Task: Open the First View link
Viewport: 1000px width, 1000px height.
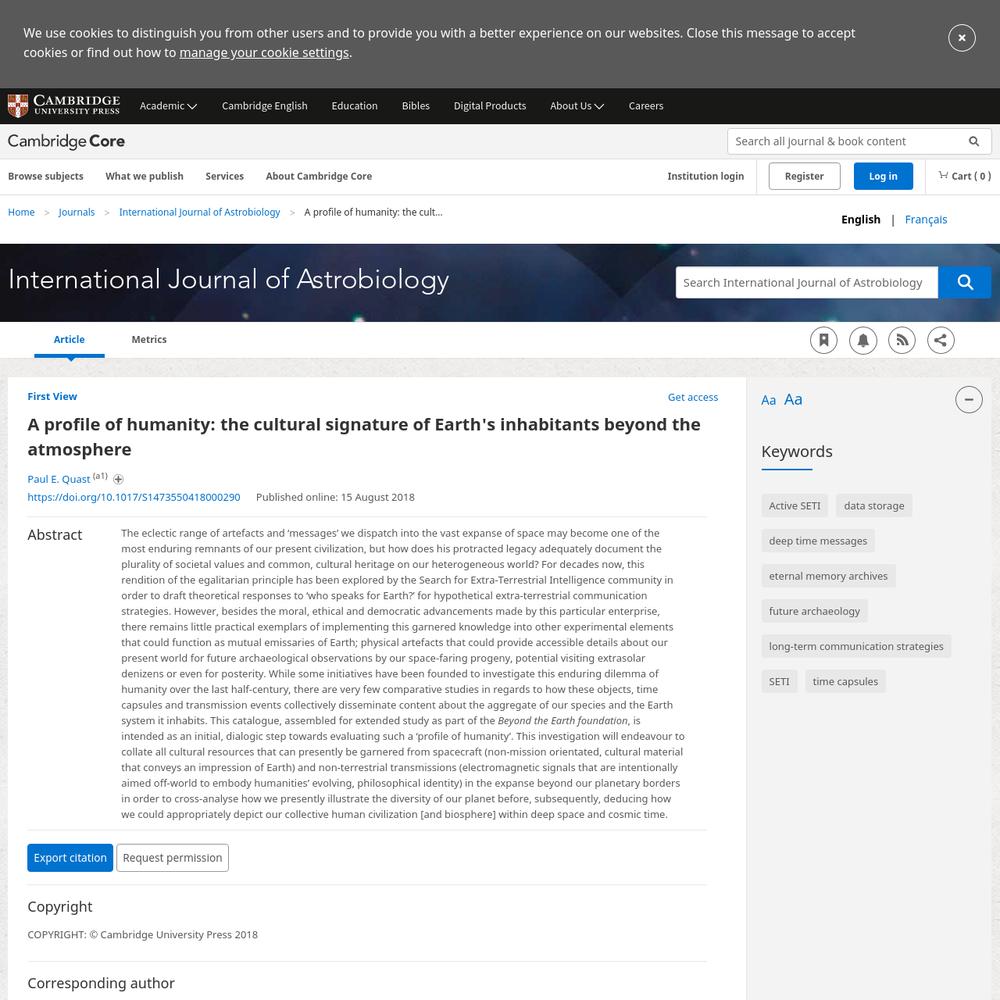Action: [x=52, y=397]
